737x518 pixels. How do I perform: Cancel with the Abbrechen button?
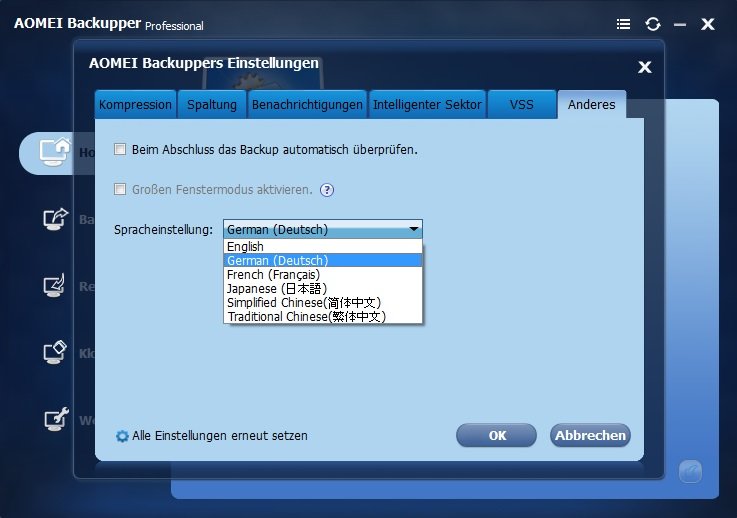click(590, 435)
